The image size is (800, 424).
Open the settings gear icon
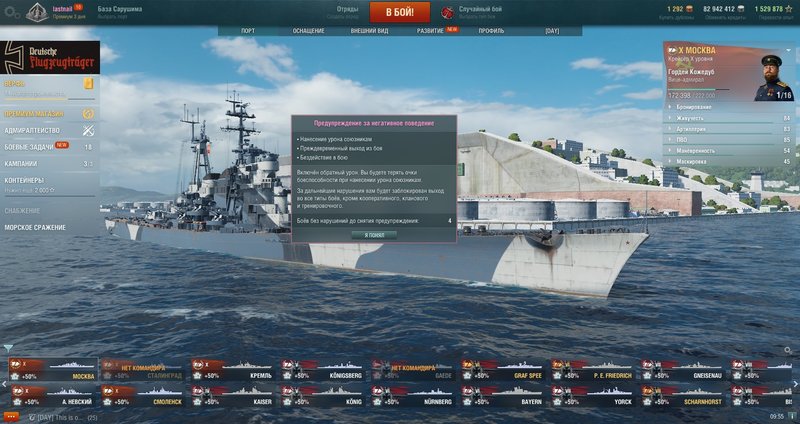[x=11, y=12]
